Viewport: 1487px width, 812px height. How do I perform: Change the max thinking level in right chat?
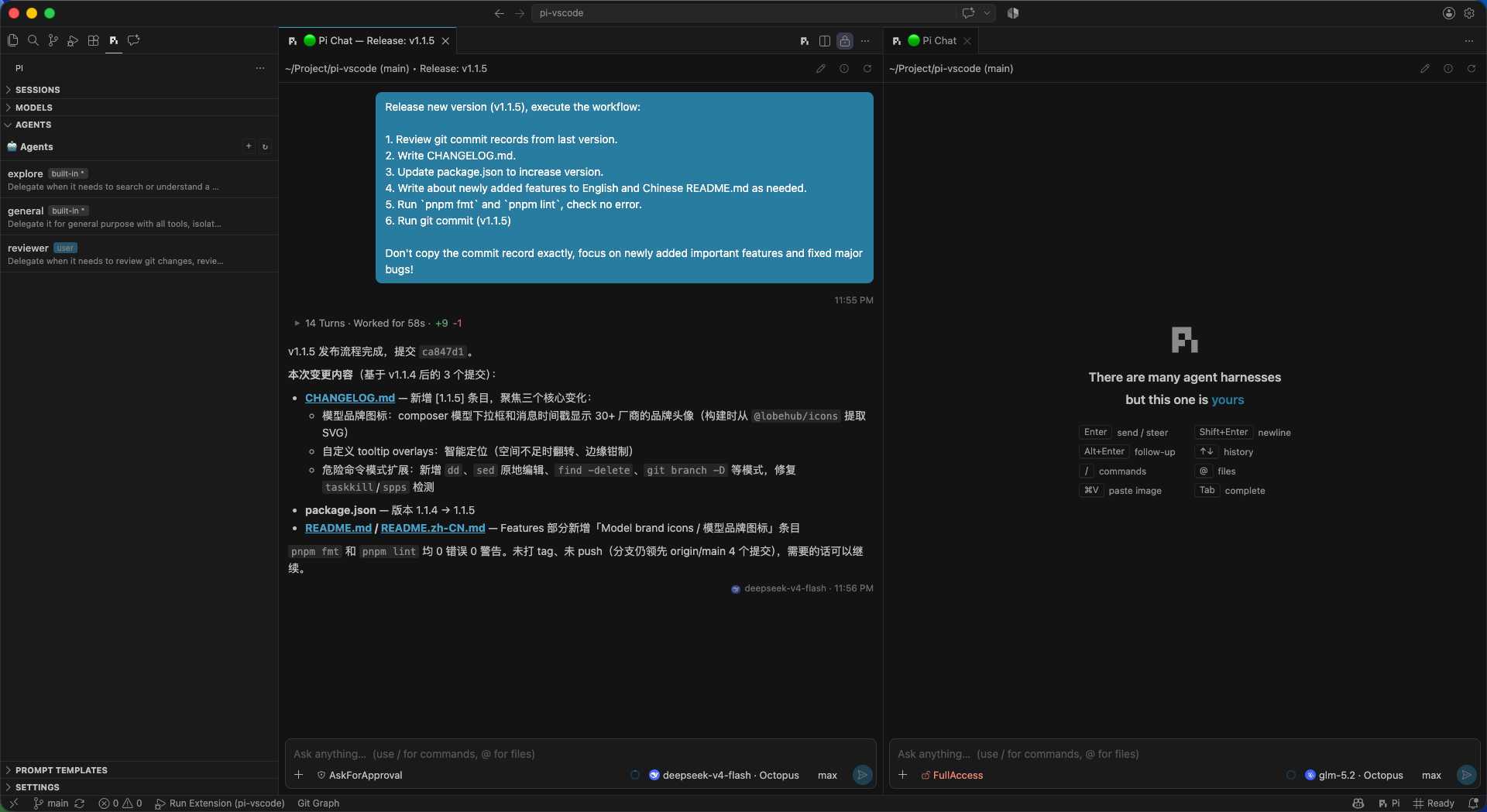pos(1431,775)
